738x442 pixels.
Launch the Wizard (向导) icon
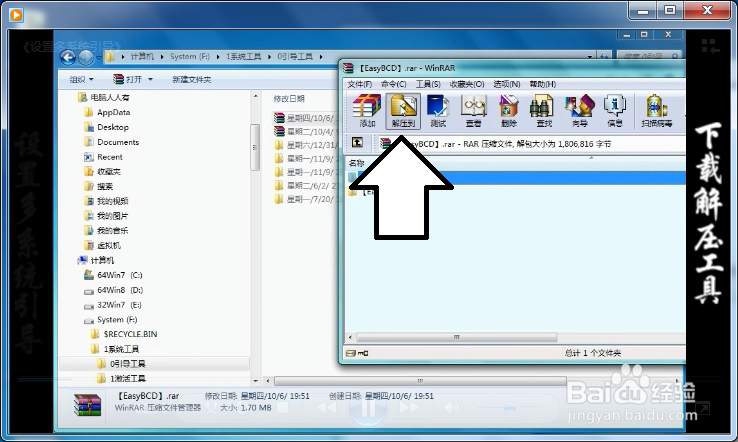pos(580,111)
